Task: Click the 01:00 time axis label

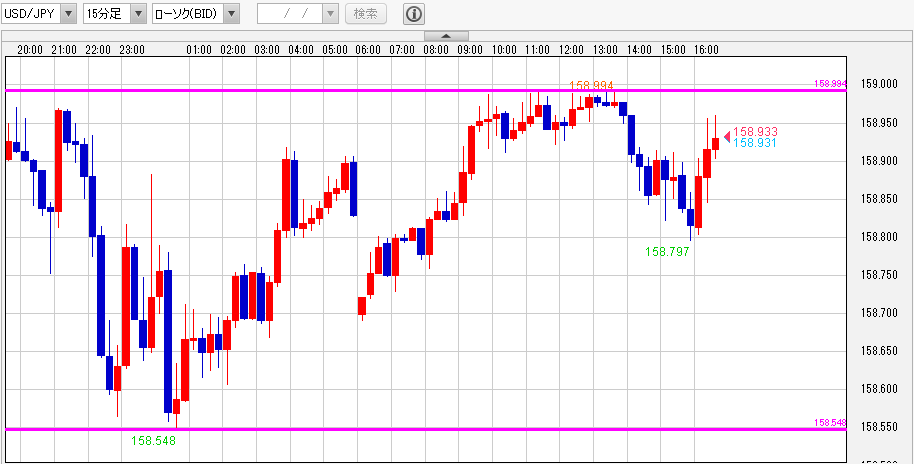Action: 199,50
